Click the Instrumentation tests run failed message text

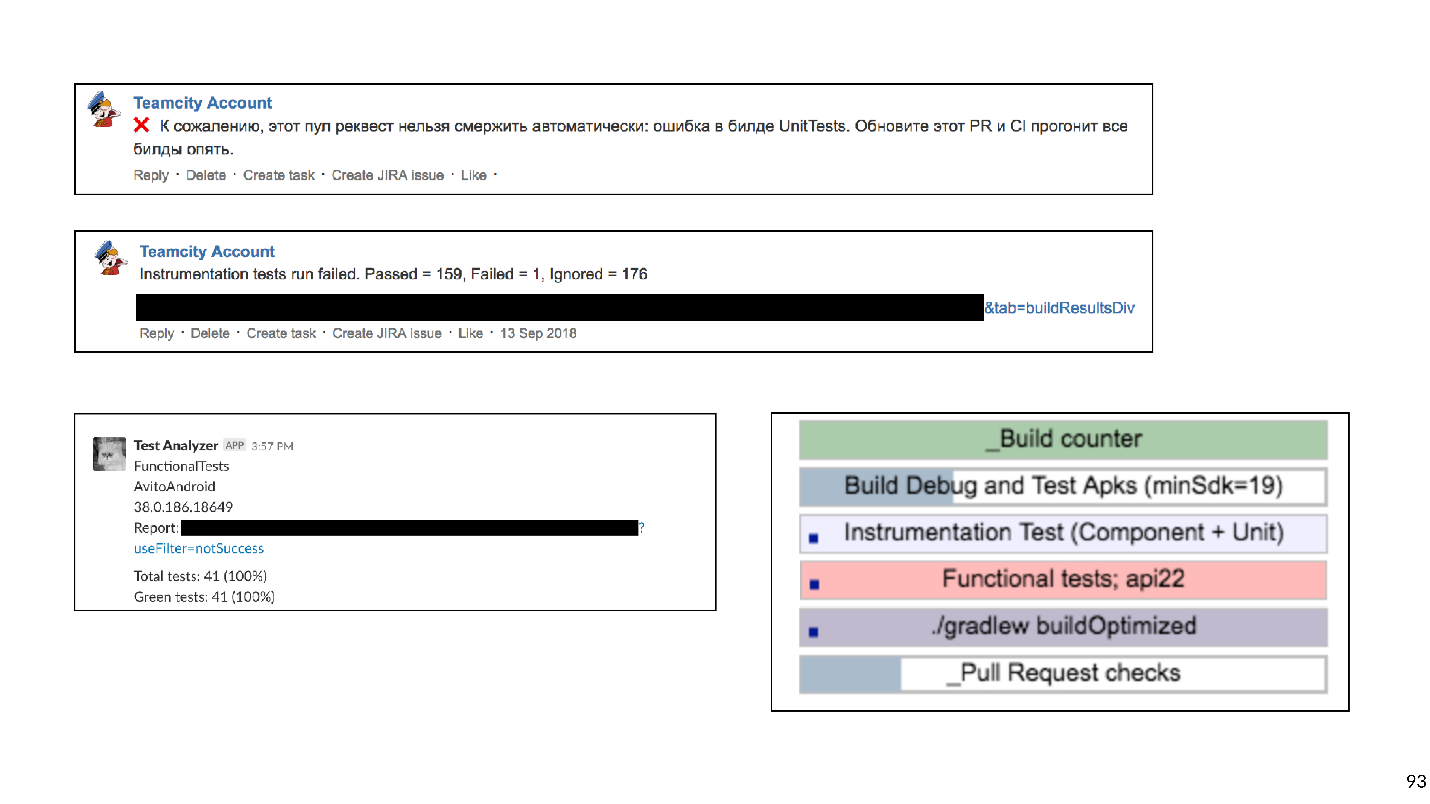pyautogui.click(x=394, y=274)
